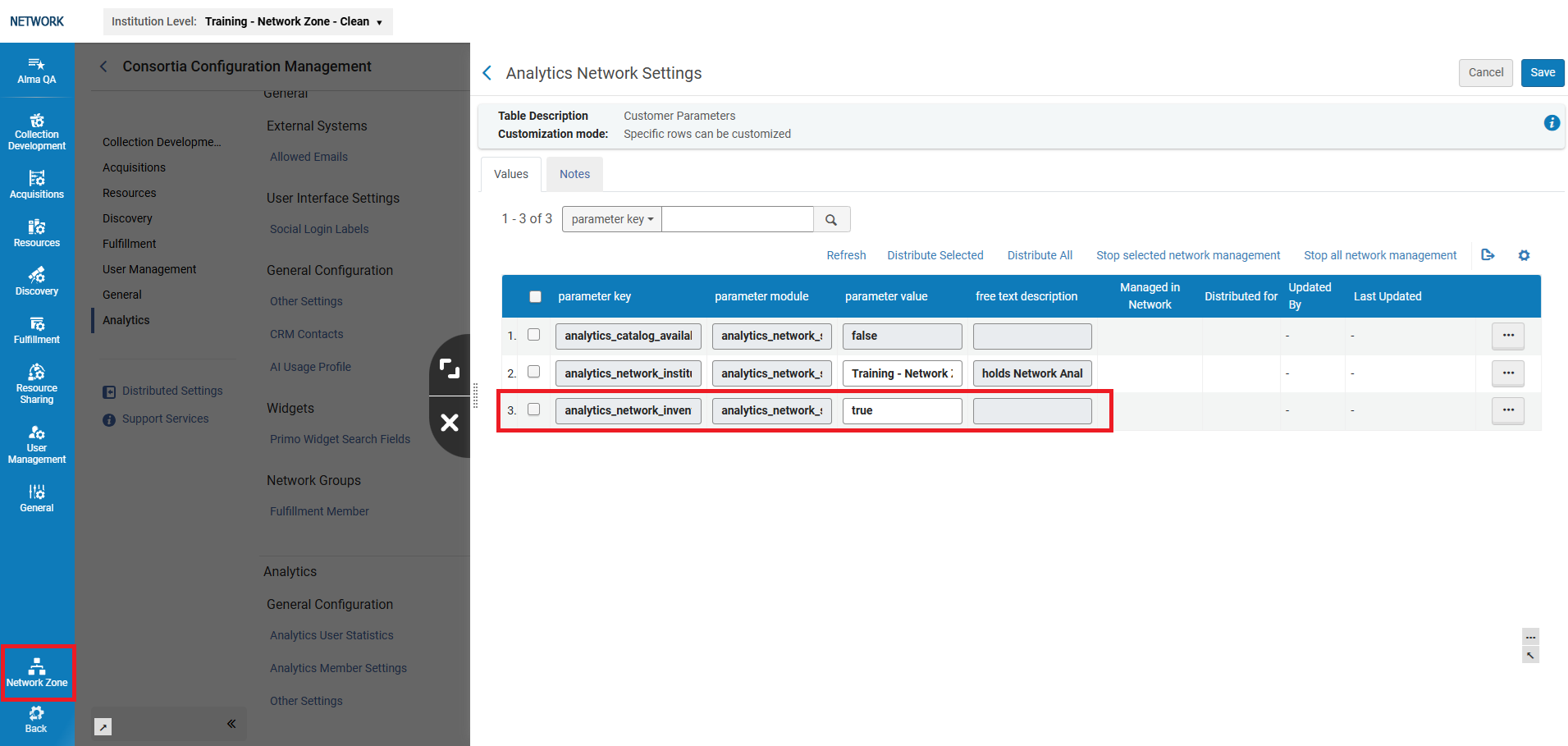This screenshot has height=746, width=1568.
Task: Open row actions for the analytics_network_inventory row
Action: [1508, 410]
